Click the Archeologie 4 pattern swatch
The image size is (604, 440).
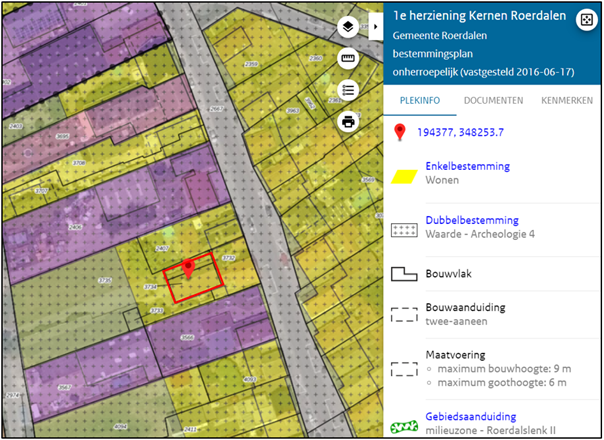tap(404, 230)
